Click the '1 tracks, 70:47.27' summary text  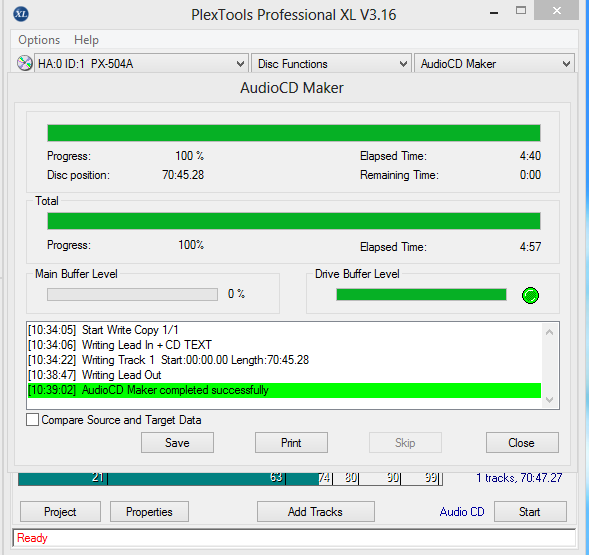[x=519, y=478]
